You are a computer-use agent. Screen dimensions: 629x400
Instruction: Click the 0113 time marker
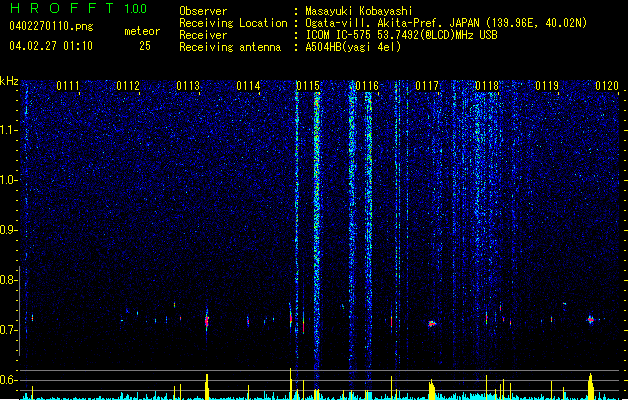(188, 85)
